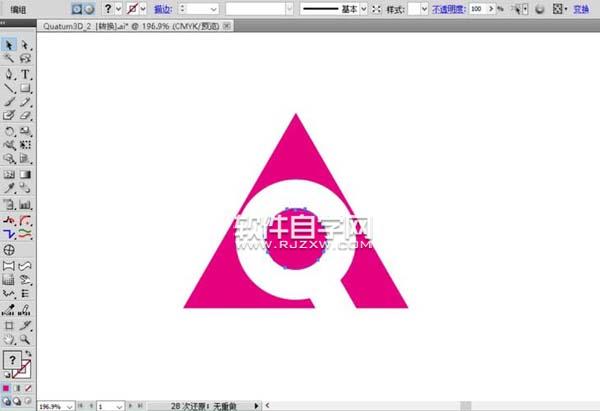Click the blue zigzag plugin tool
This screenshot has width=600, height=411.
(9, 233)
